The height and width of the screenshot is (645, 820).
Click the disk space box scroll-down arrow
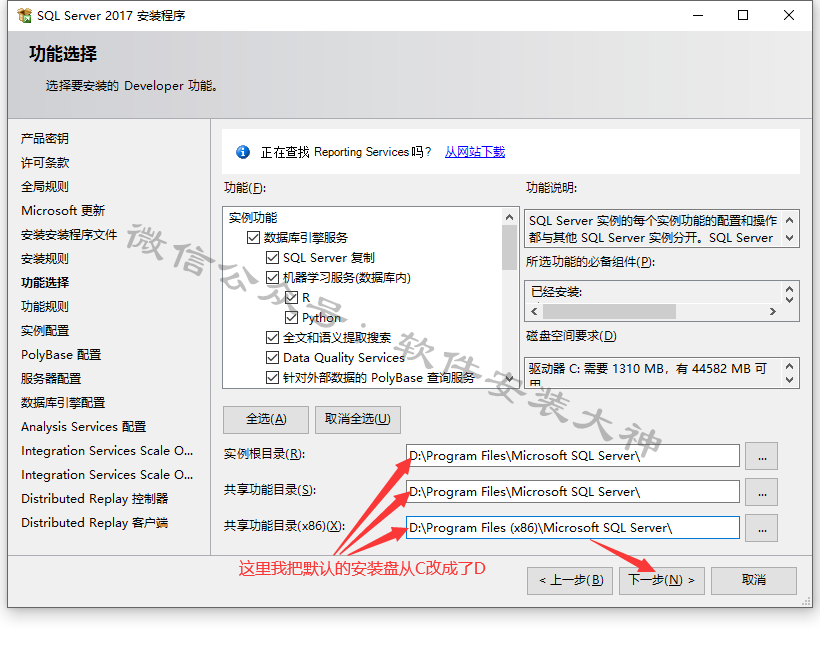pyautogui.click(x=790, y=380)
